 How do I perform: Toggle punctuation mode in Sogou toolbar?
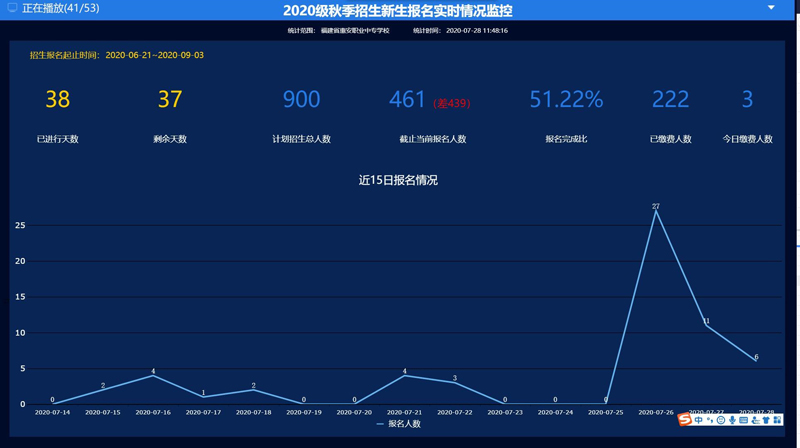coord(710,420)
